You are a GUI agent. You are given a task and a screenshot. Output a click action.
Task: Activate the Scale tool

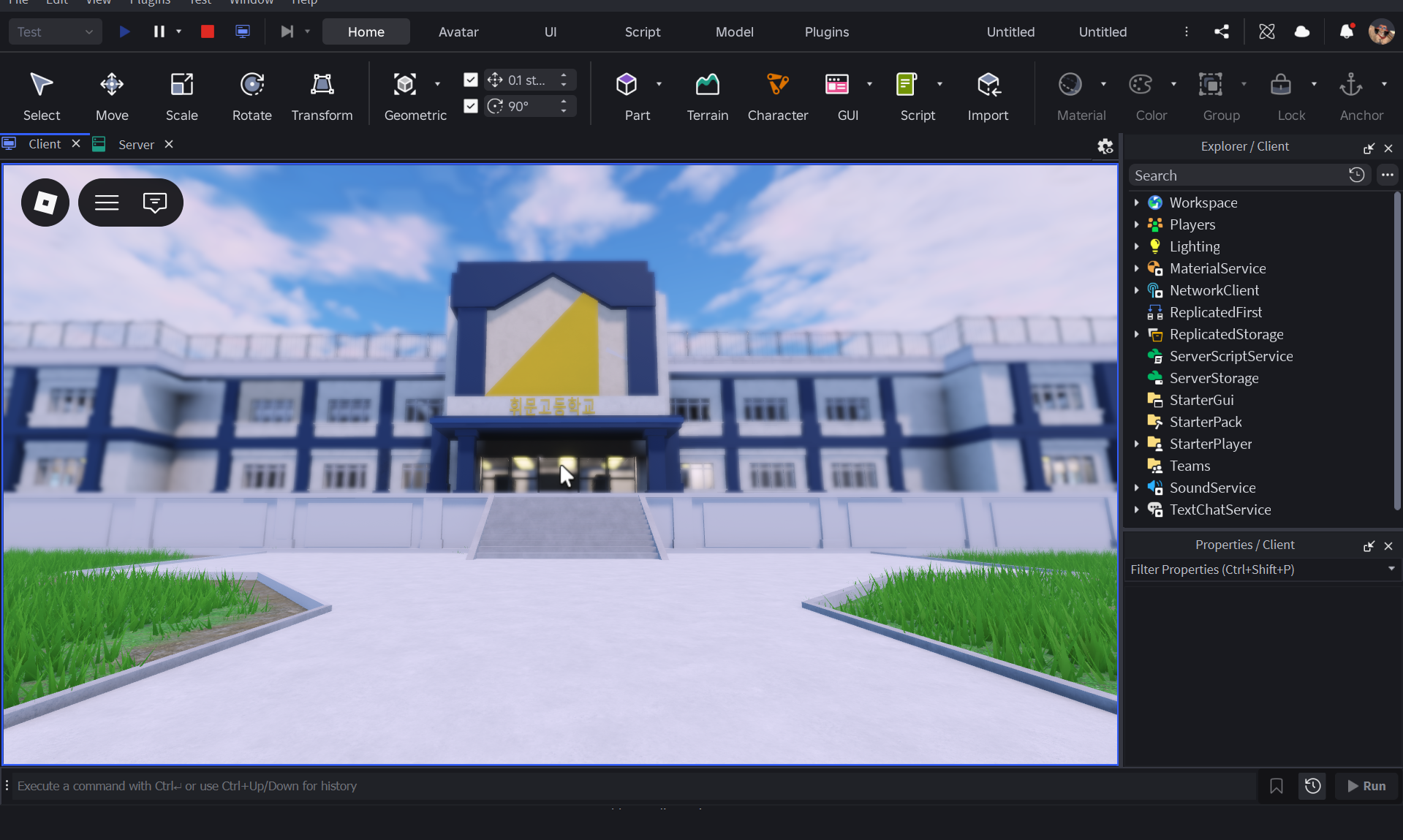182,97
